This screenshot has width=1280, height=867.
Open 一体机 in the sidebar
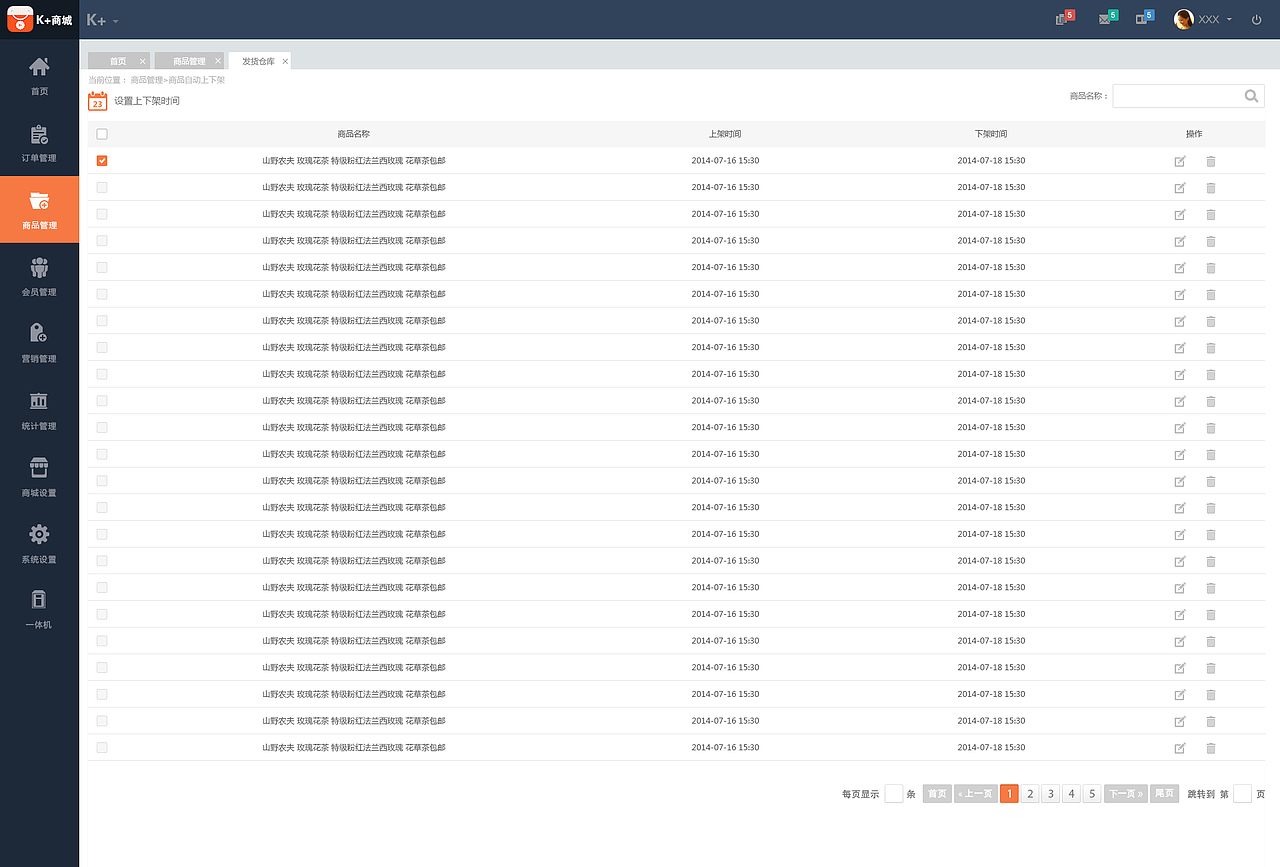(x=39, y=610)
